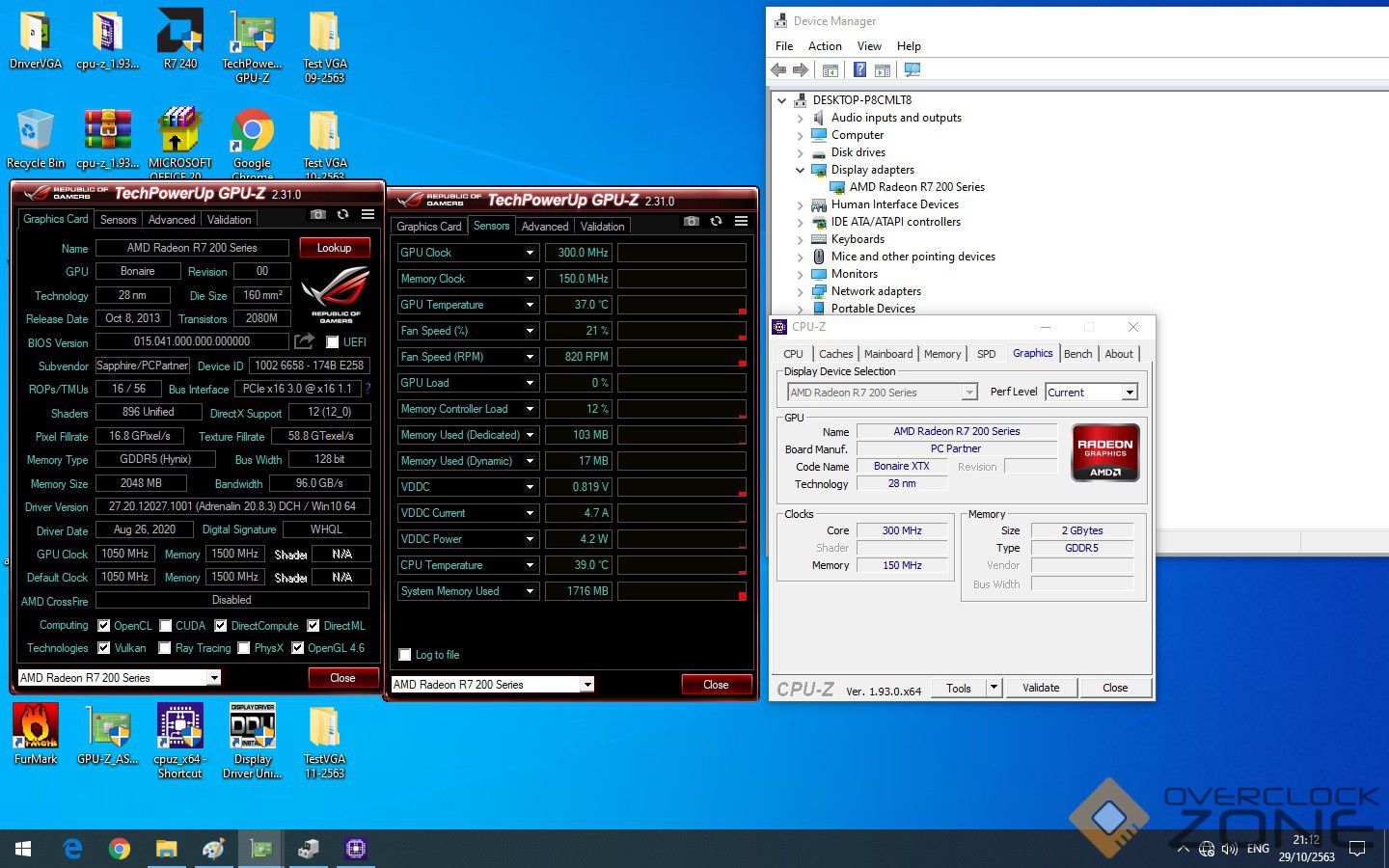
Task: Open Google Chrome from the taskbar
Action: point(120,849)
